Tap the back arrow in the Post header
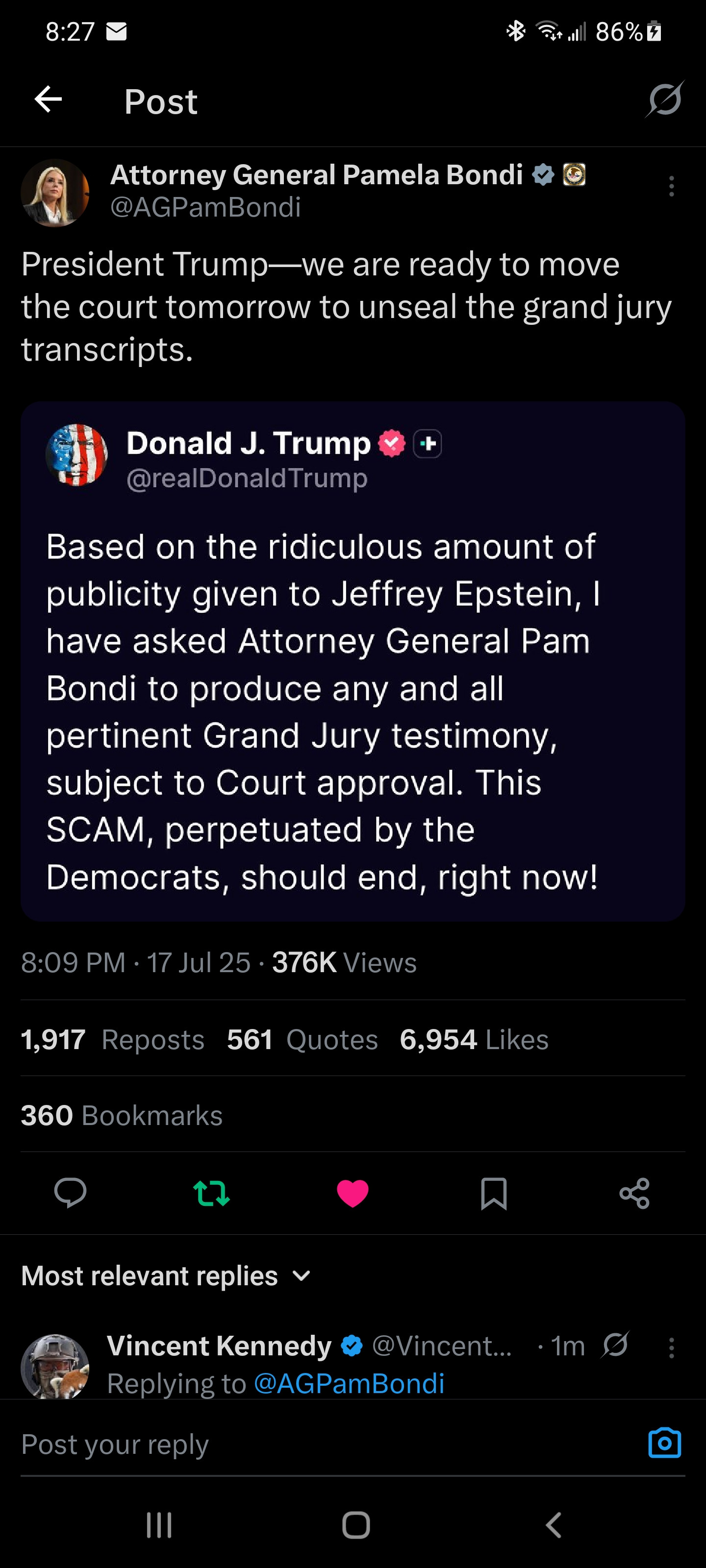706x1568 pixels. 49,100
